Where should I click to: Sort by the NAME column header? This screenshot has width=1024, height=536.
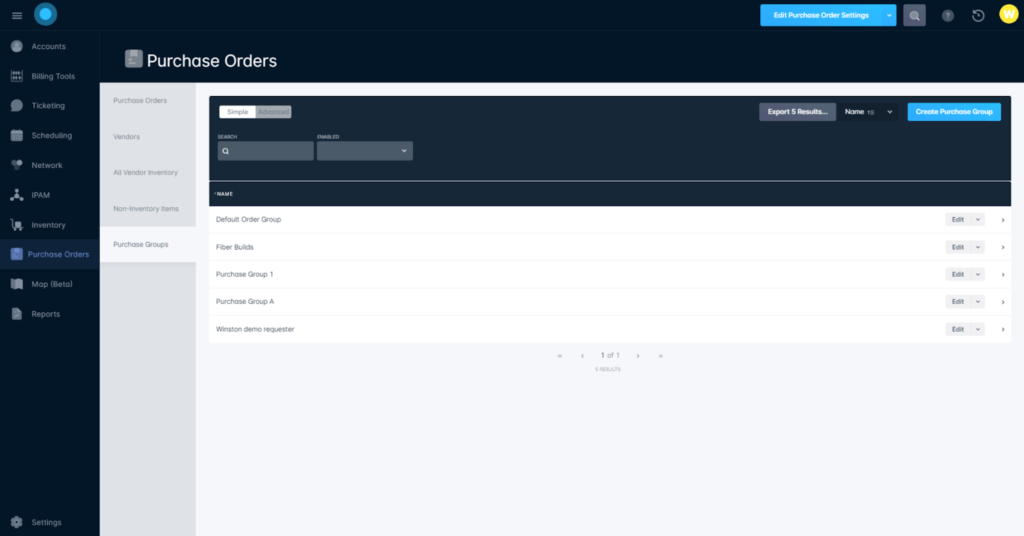pos(224,194)
